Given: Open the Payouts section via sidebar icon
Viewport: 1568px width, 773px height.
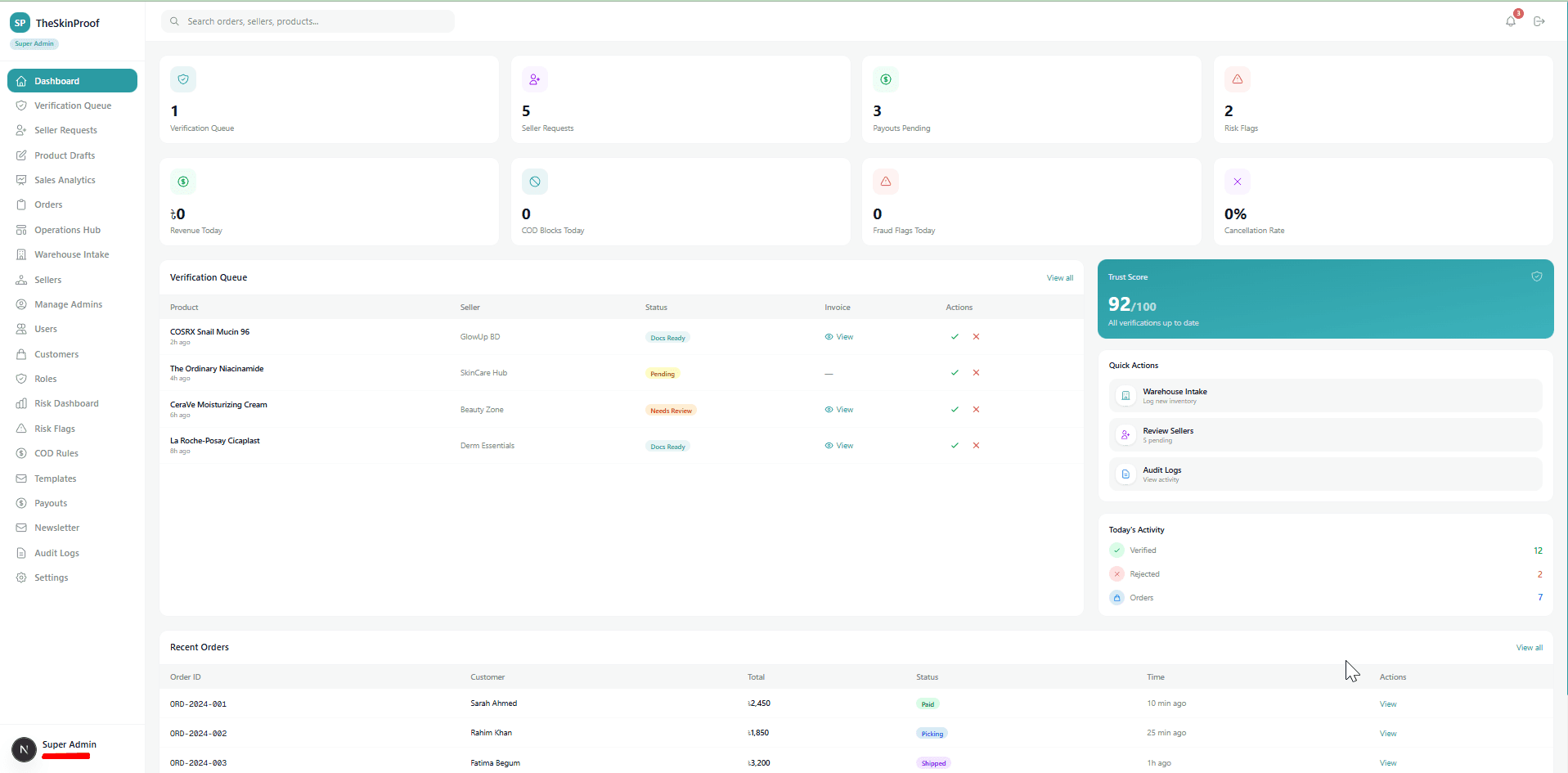Looking at the screenshot, I should tap(21, 502).
